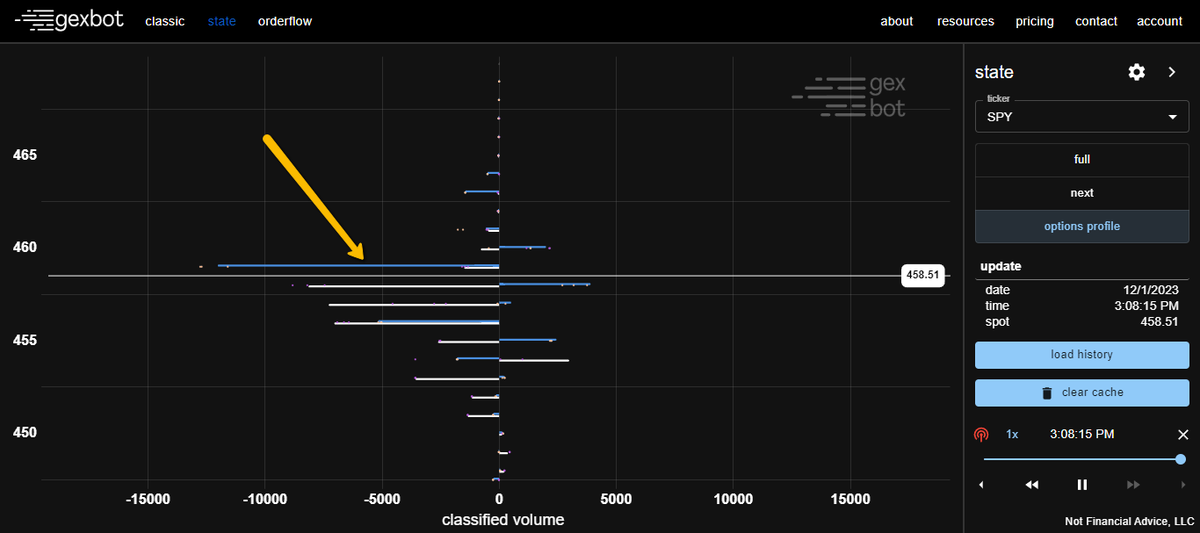The height and width of the screenshot is (533, 1200).
Task: Click the Not Financial Advice, LLC text
Action: tap(1130, 521)
